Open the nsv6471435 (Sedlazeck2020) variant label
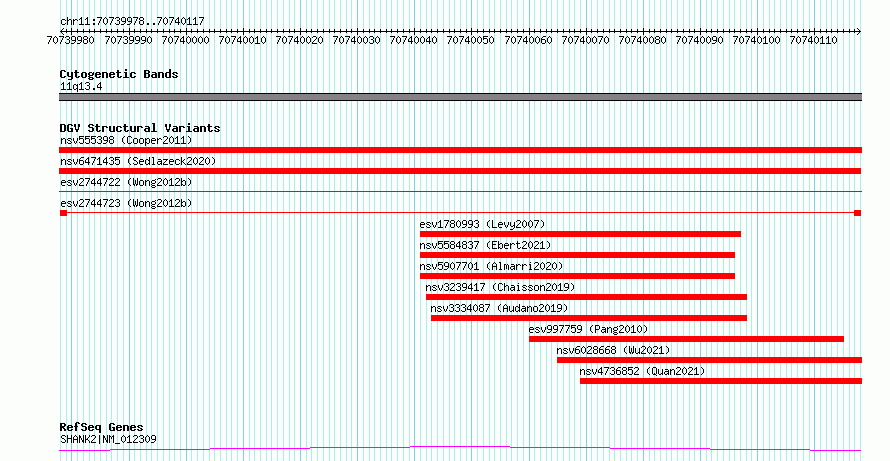 tap(138, 161)
